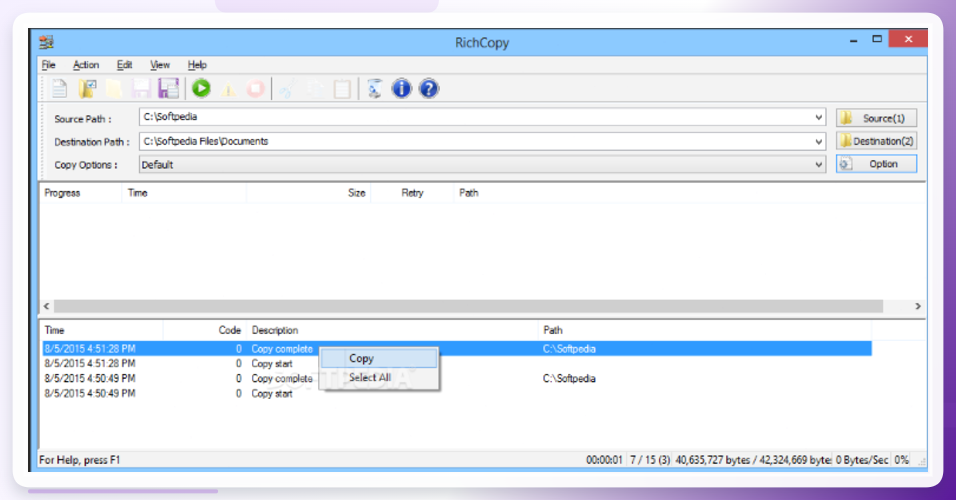Click the 0% status bar entry
The height and width of the screenshot is (500, 956).
pyautogui.click(x=901, y=460)
